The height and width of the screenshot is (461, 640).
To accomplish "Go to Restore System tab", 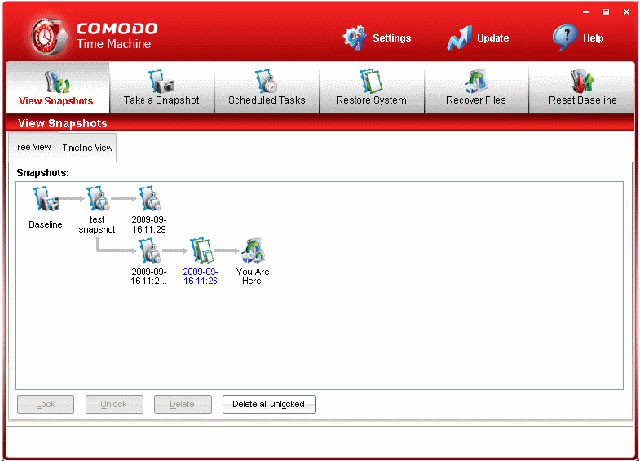I will click(x=371, y=88).
